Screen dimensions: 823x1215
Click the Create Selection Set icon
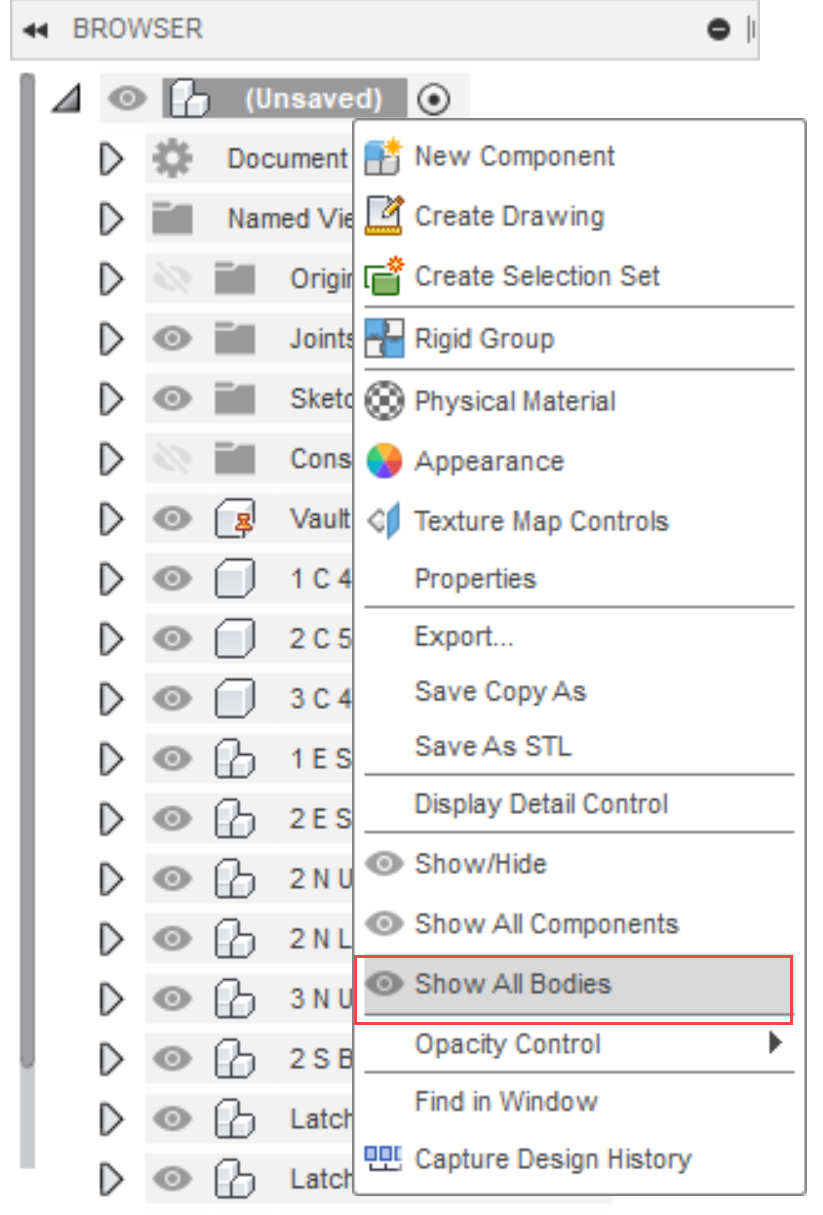(383, 277)
